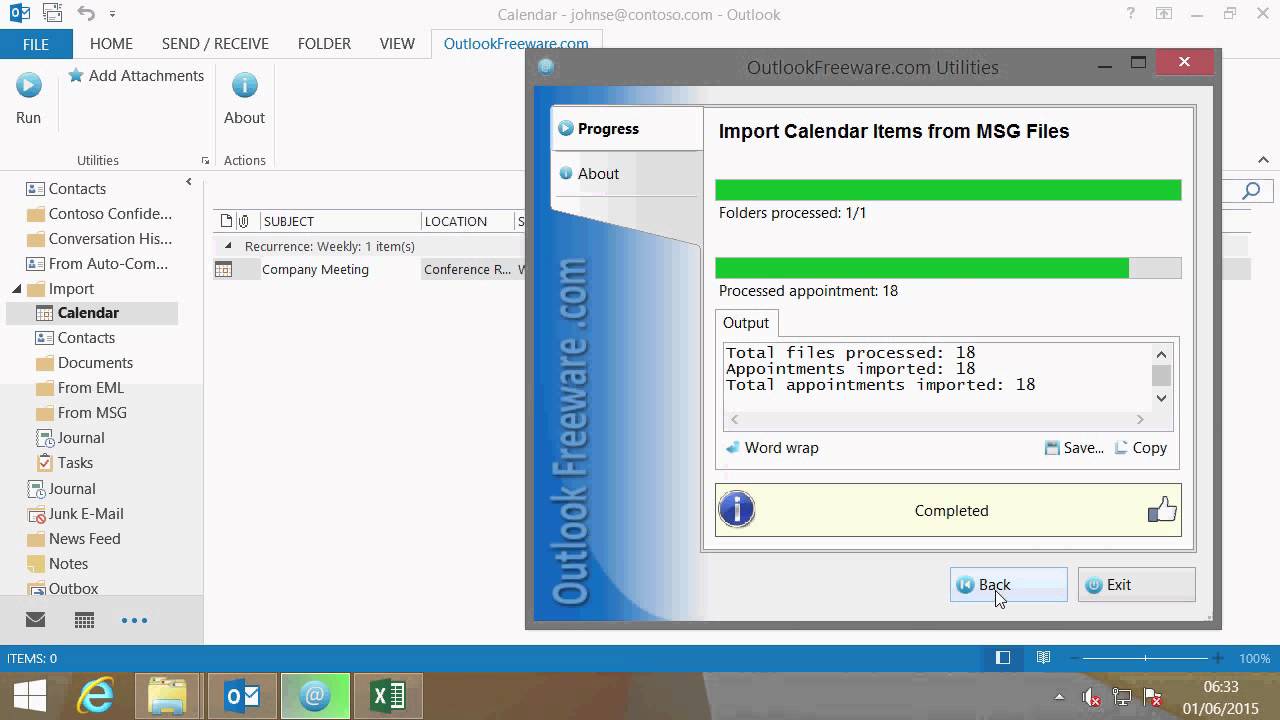Click the Folders processed progress bar
This screenshot has width=1280, height=720.
[948, 190]
